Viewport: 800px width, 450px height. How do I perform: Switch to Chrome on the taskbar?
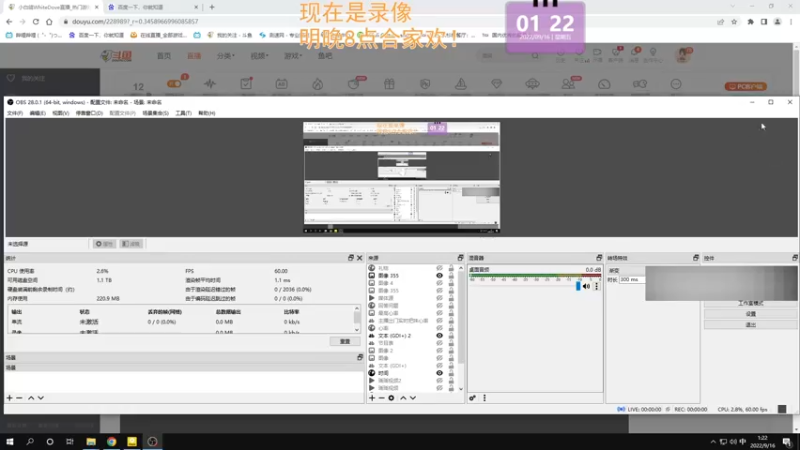111,441
